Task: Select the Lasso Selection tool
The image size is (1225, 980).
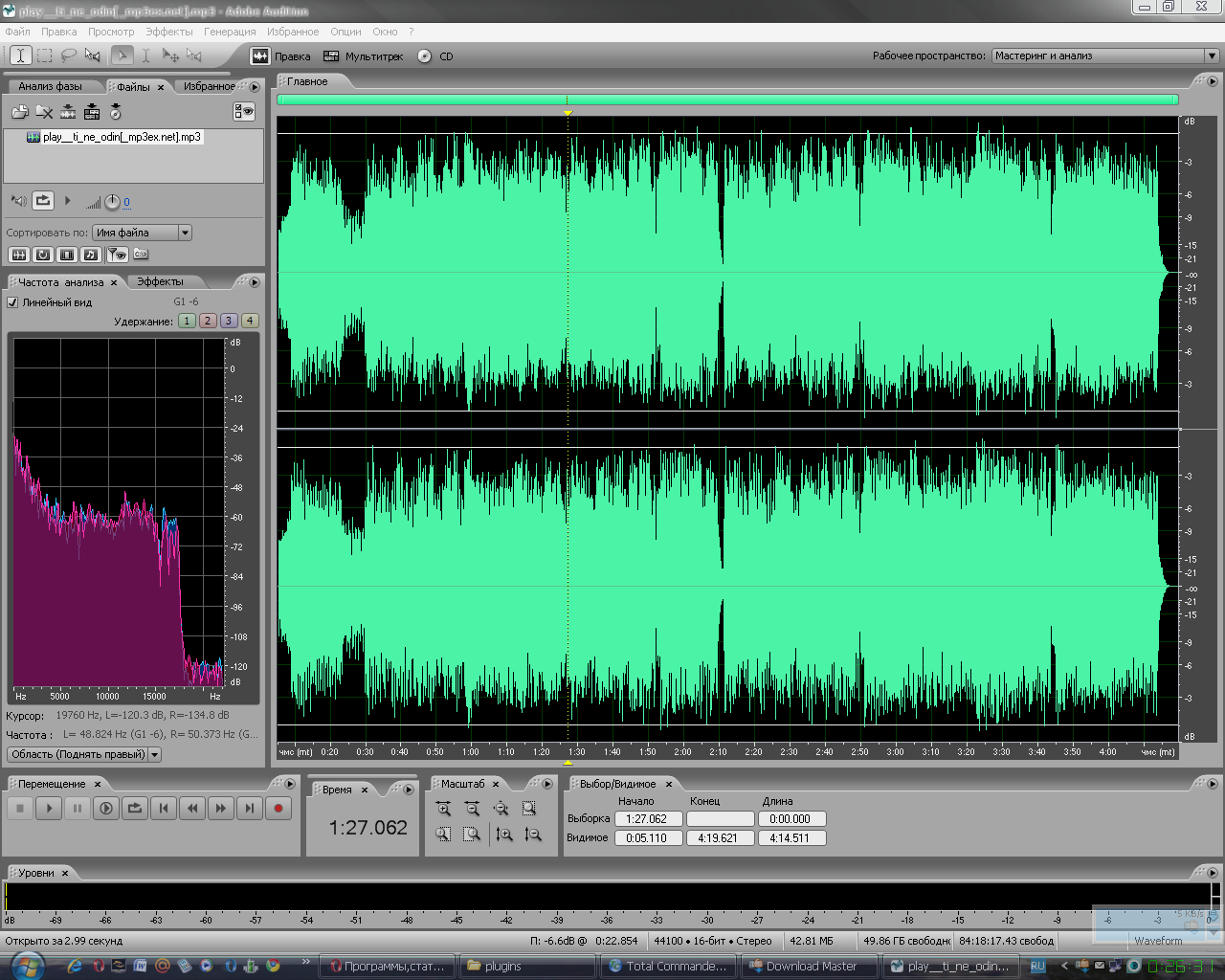Action: point(69,56)
